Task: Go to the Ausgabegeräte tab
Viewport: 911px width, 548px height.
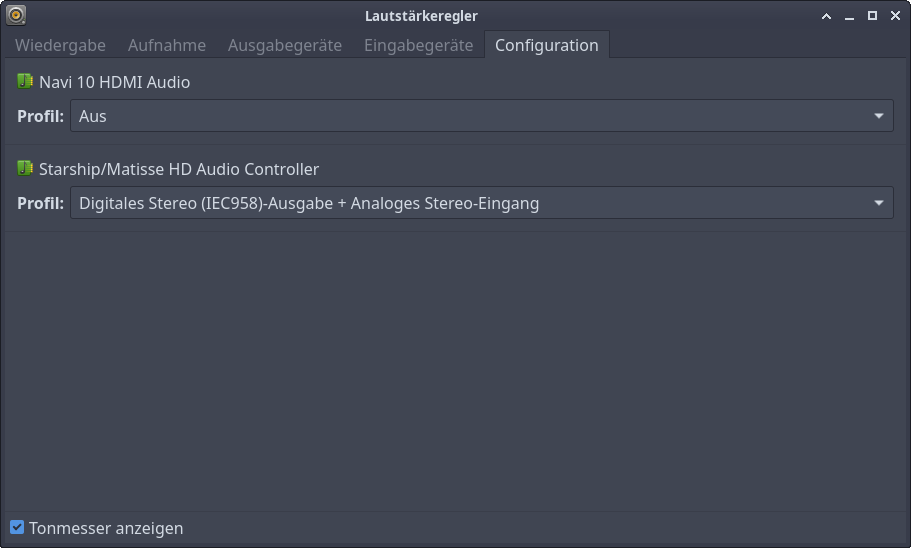Action: pos(285,45)
